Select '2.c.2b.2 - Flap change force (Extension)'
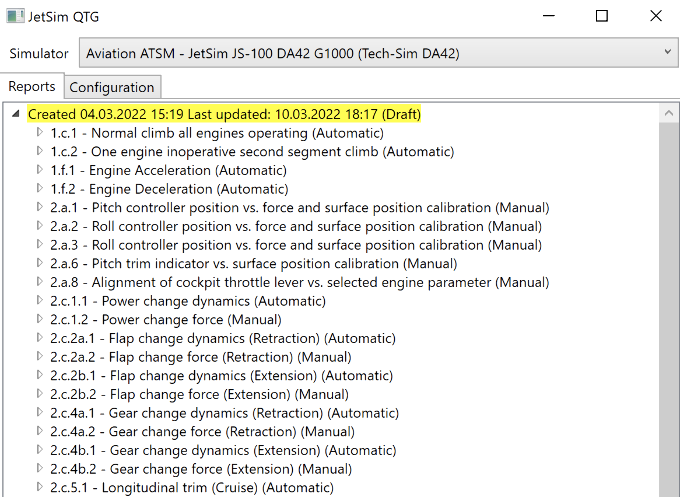Image resolution: width=680 pixels, height=497 pixels. [x=199, y=394]
